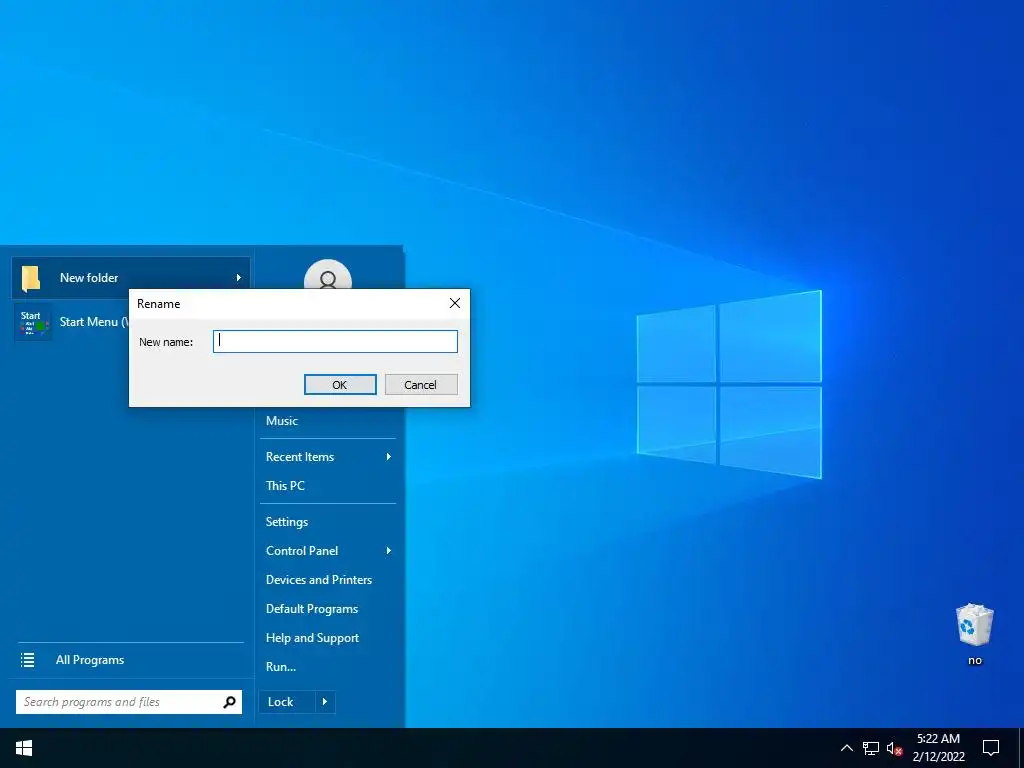The height and width of the screenshot is (768, 1024).
Task: Click the New name text field
Action: pyautogui.click(x=335, y=342)
